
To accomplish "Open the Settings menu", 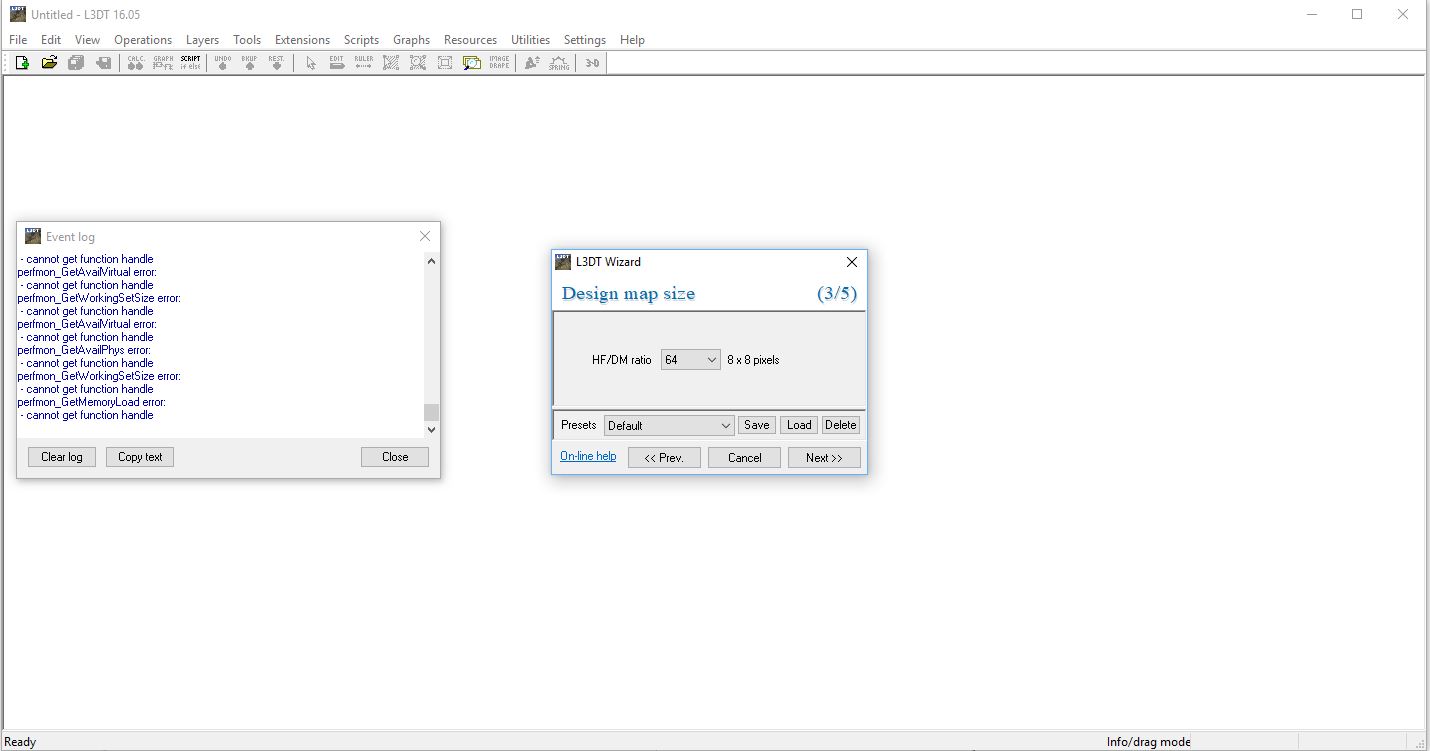I will click(585, 40).
